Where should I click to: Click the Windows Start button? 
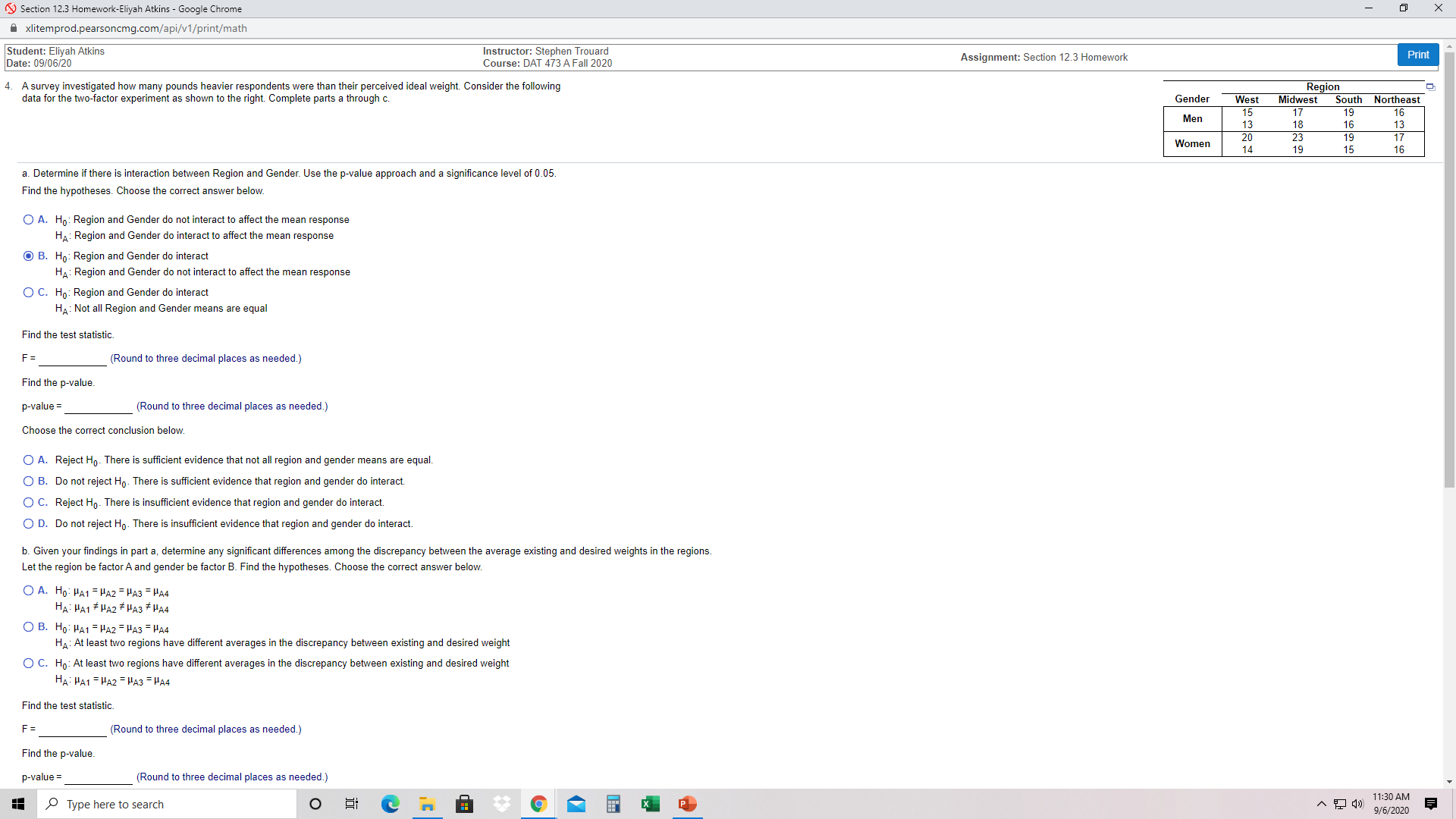click(x=18, y=804)
